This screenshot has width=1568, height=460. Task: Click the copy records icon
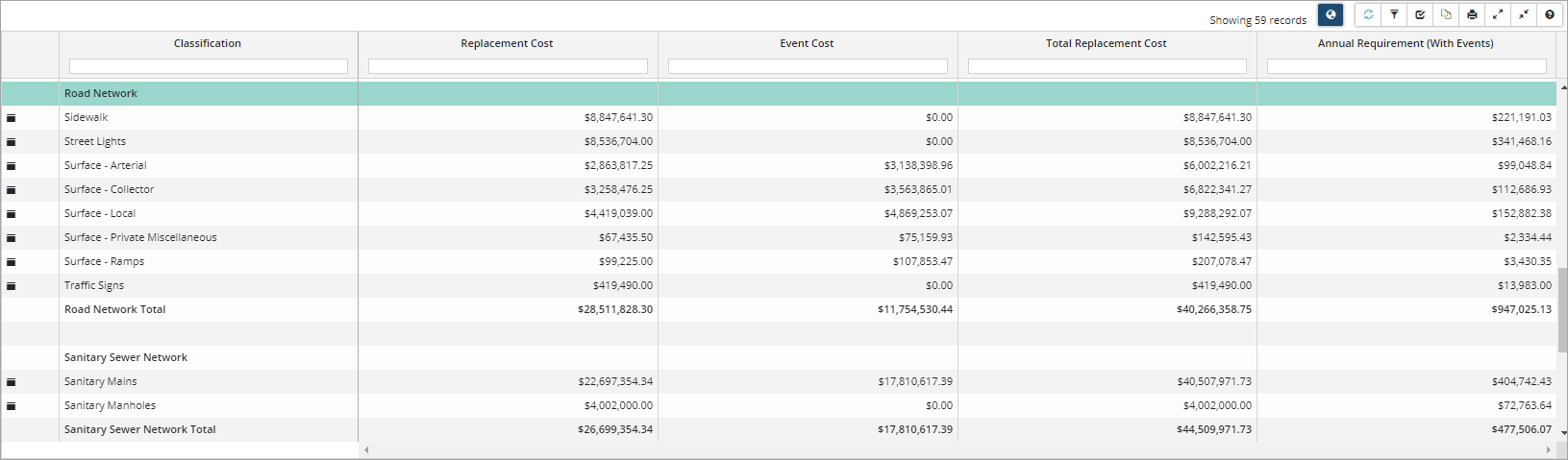[x=1446, y=14]
